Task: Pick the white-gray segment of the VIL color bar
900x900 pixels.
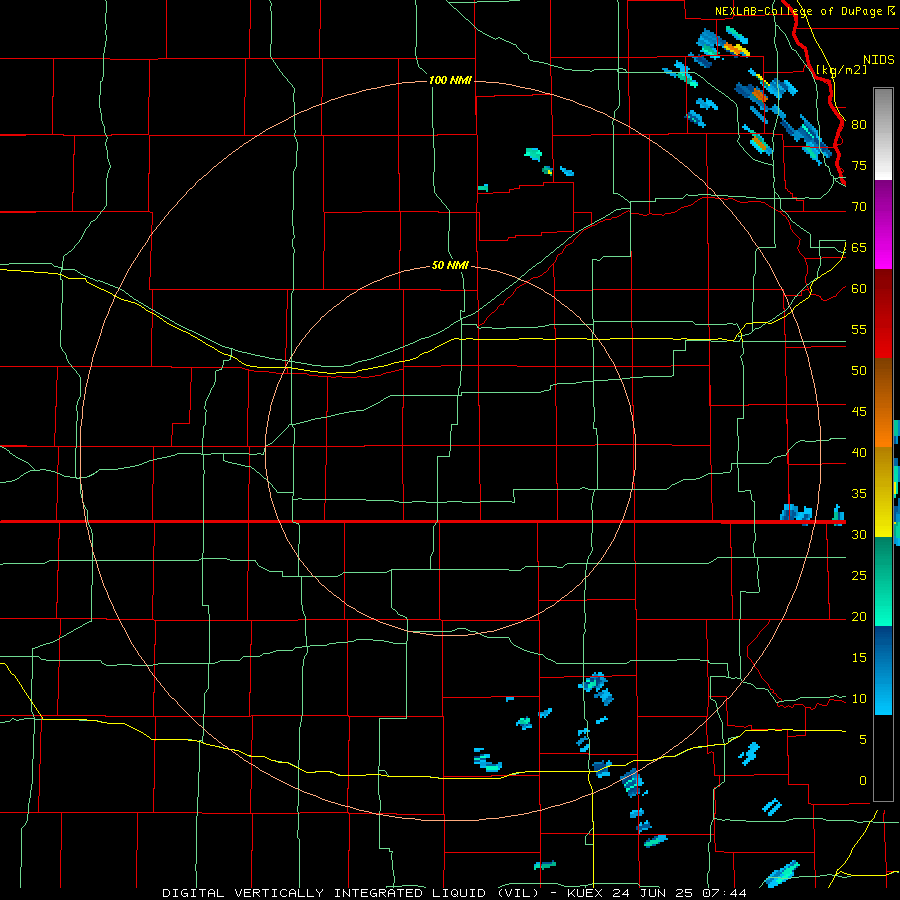Action: (883, 134)
